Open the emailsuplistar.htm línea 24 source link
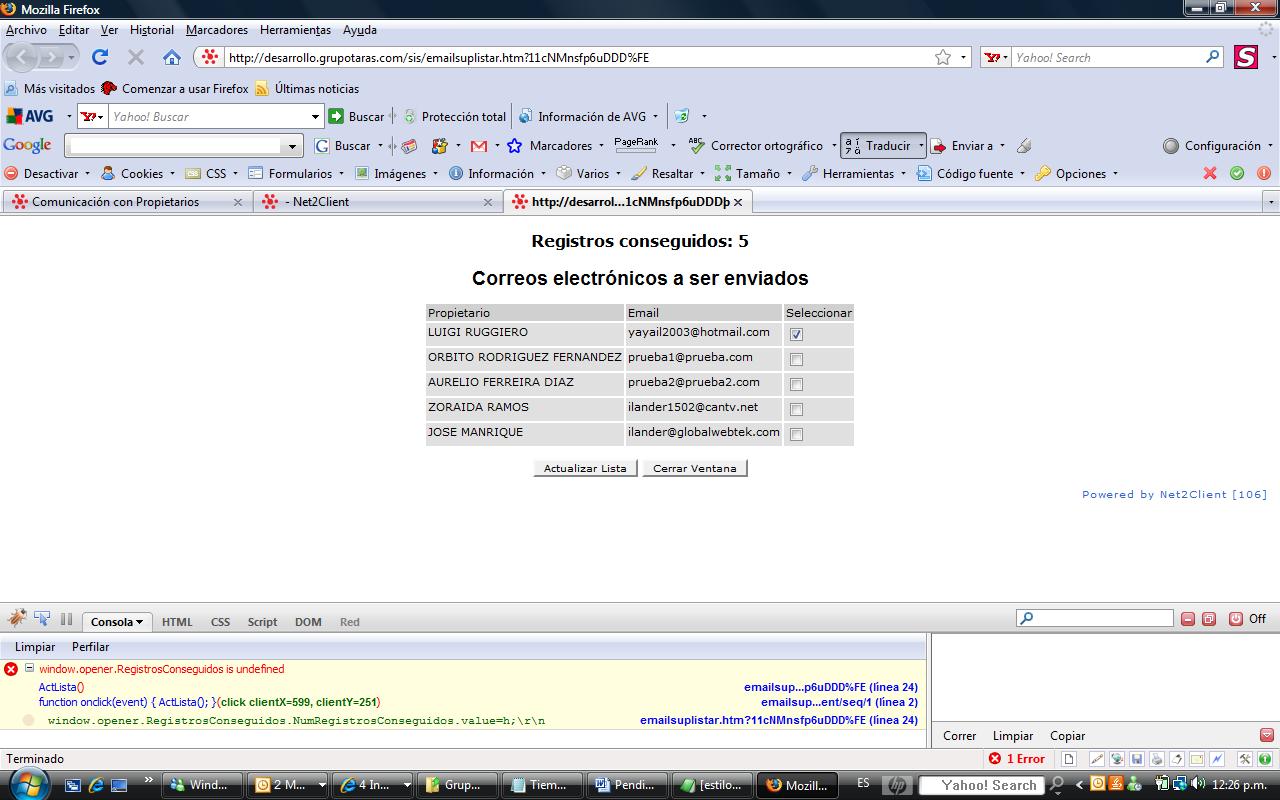1280x800 pixels. click(x=779, y=720)
